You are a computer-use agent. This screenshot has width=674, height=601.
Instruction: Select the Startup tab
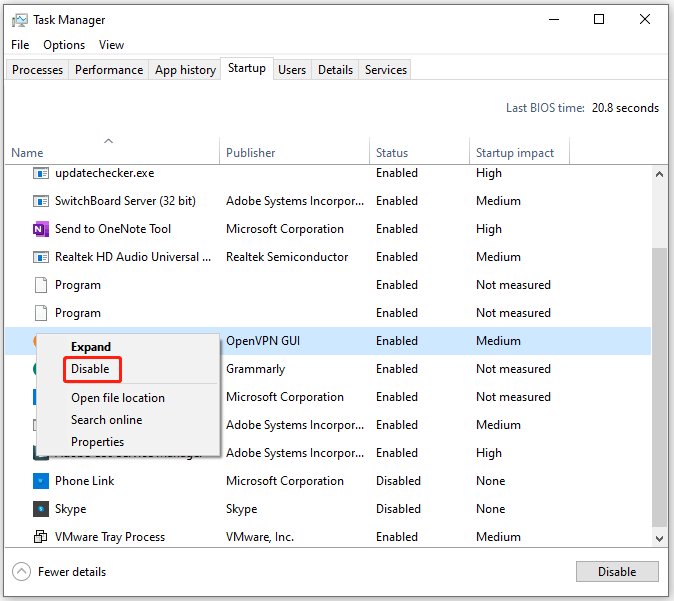(247, 68)
